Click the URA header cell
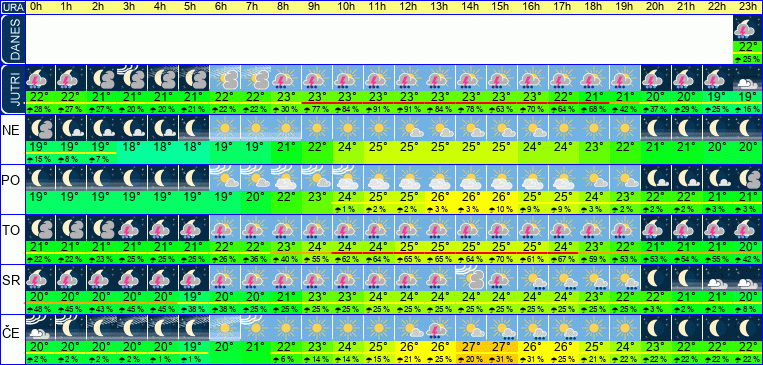This screenshot has width=763, height=365. 12,7
